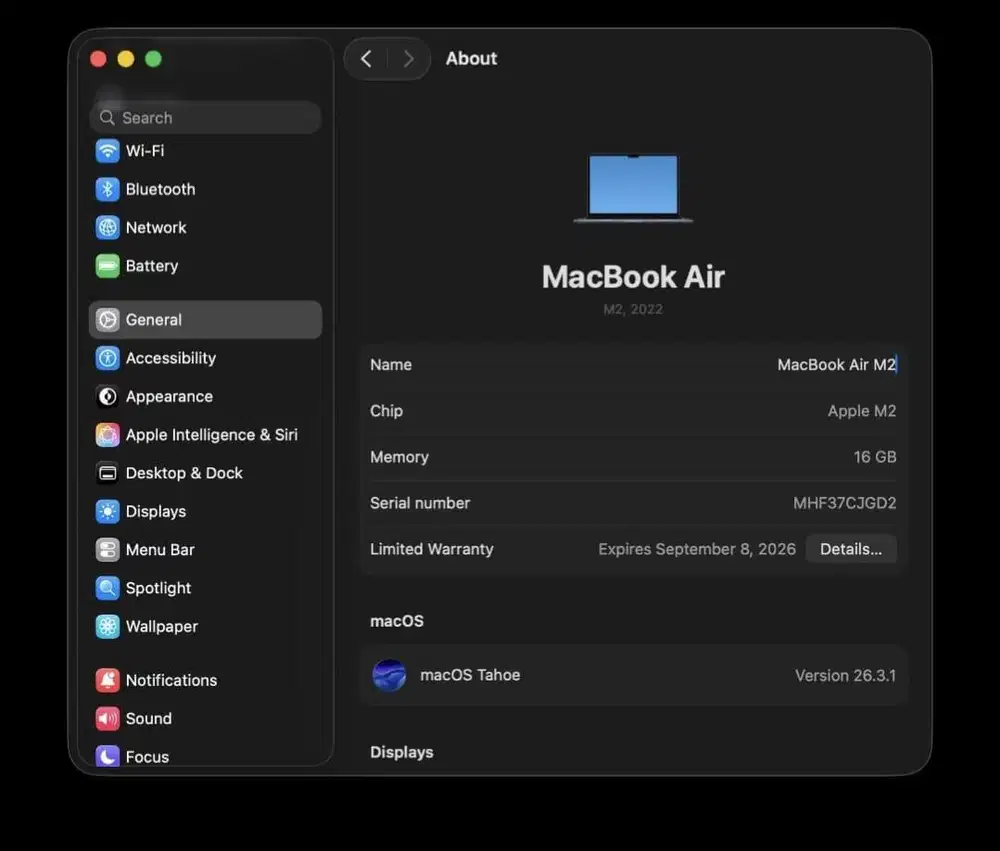Select the Wi-Fi settings icon
Image resolution: width=1000 pixels, height=851 pixels.
[107, 151]
